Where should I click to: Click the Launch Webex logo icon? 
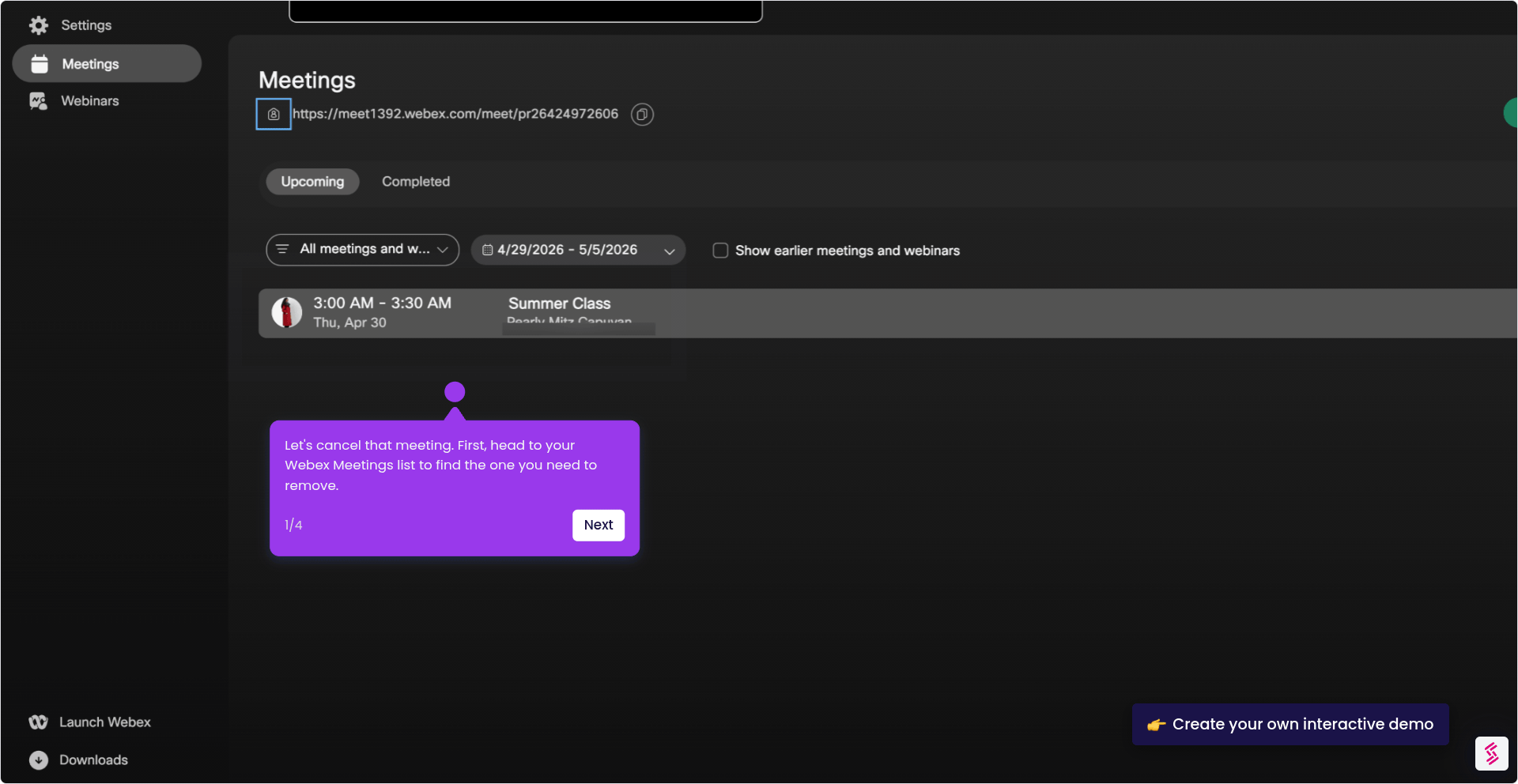click(x=38, y=722)
